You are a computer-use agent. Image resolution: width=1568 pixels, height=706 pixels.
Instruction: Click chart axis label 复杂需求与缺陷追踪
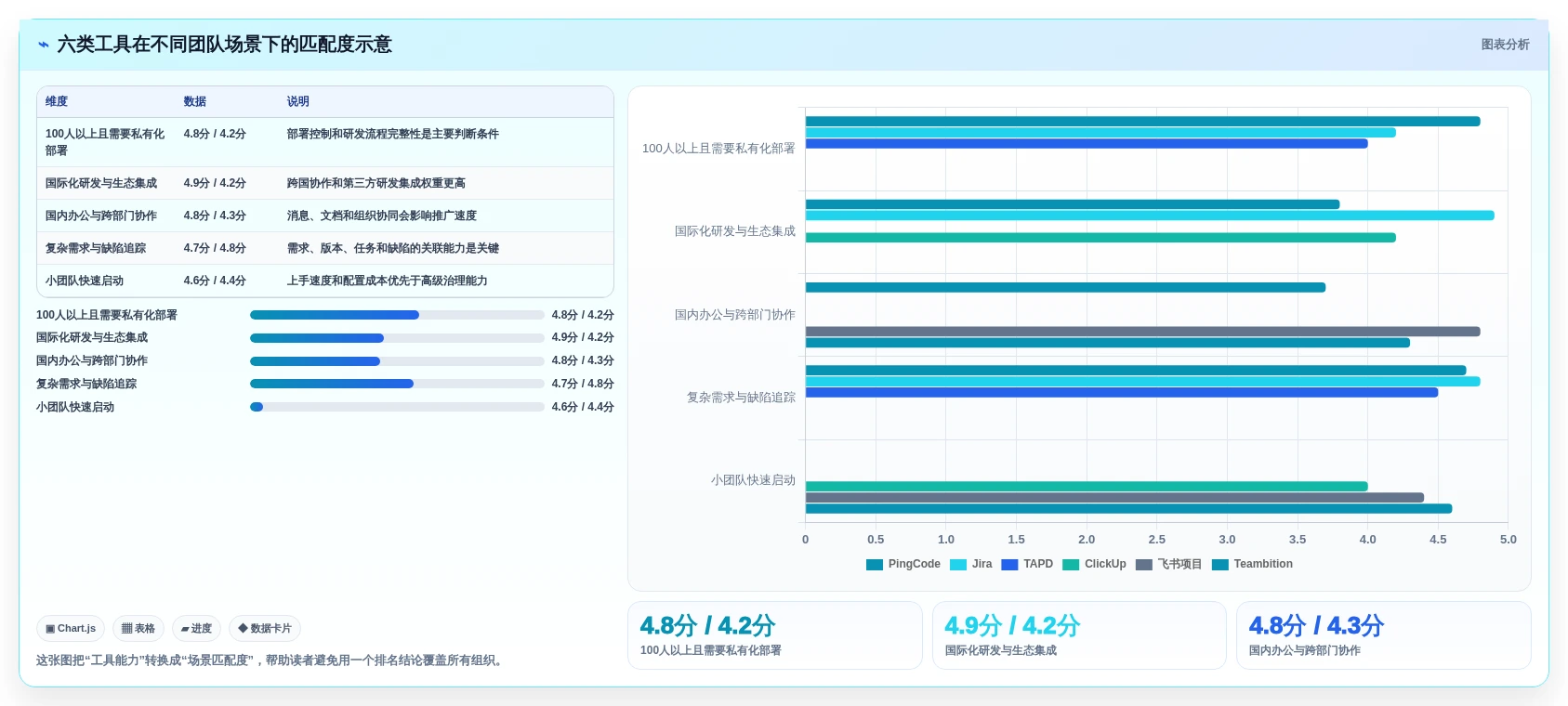point(741,398)
